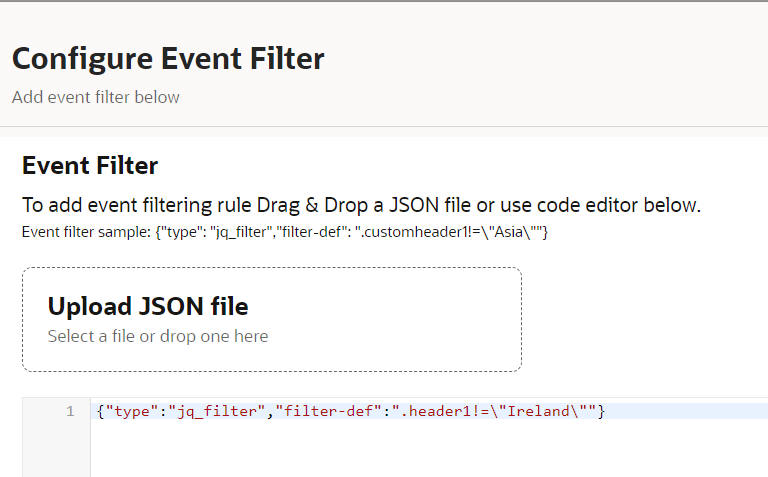Click ".header1" in the filter definition

pyautogui.click(x=434, y=411)
